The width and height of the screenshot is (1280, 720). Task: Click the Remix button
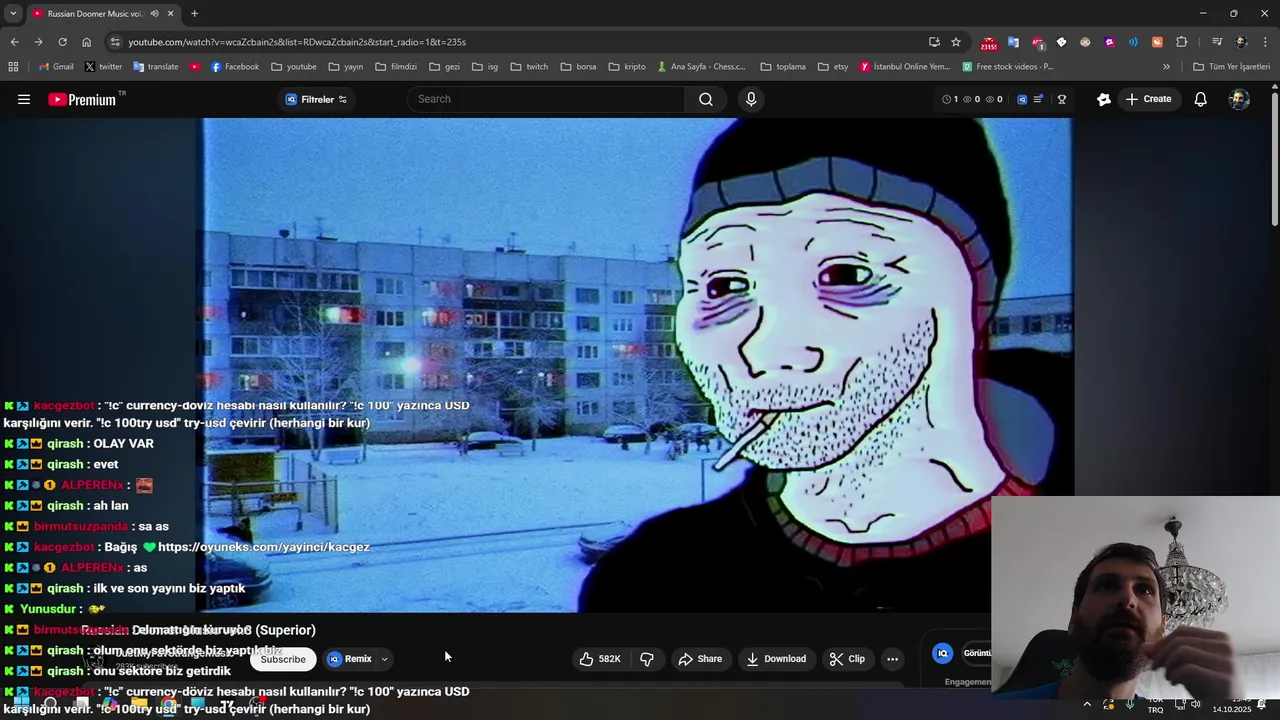tap(350, 659)
